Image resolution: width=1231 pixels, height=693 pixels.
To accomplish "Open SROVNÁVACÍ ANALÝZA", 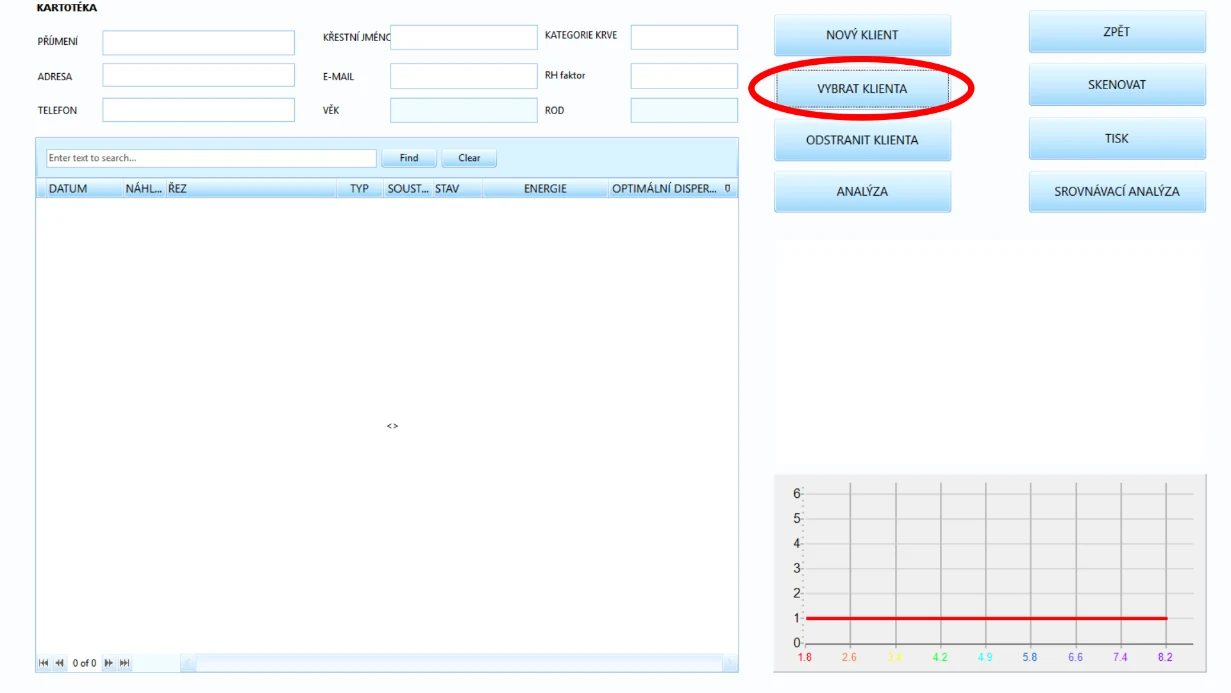I will pyautogui.click(x=1117, y=191).
